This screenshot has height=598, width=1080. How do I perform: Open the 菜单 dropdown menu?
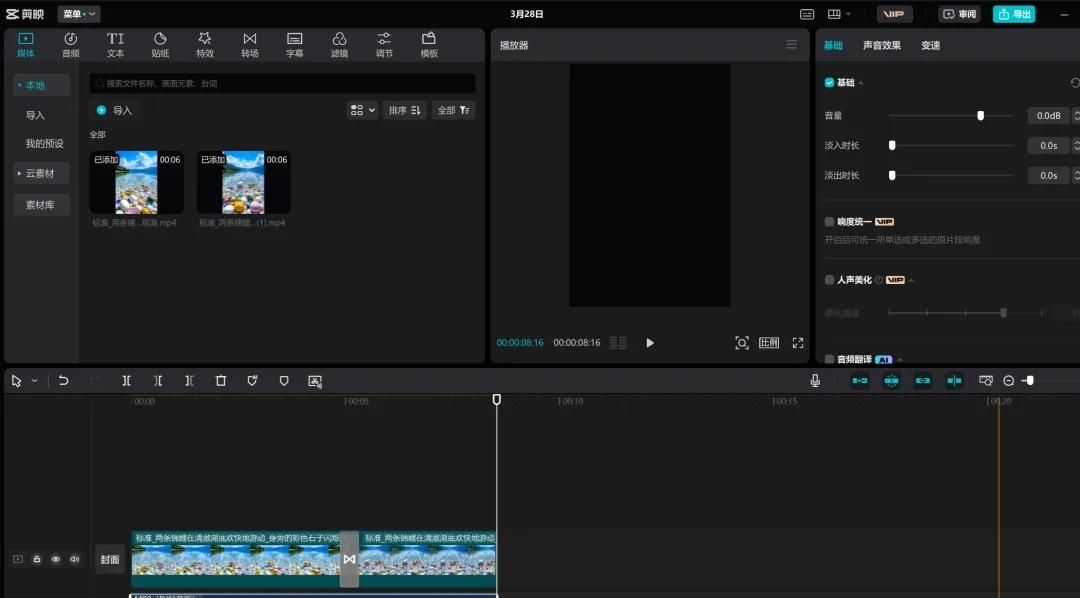point(79,14)
